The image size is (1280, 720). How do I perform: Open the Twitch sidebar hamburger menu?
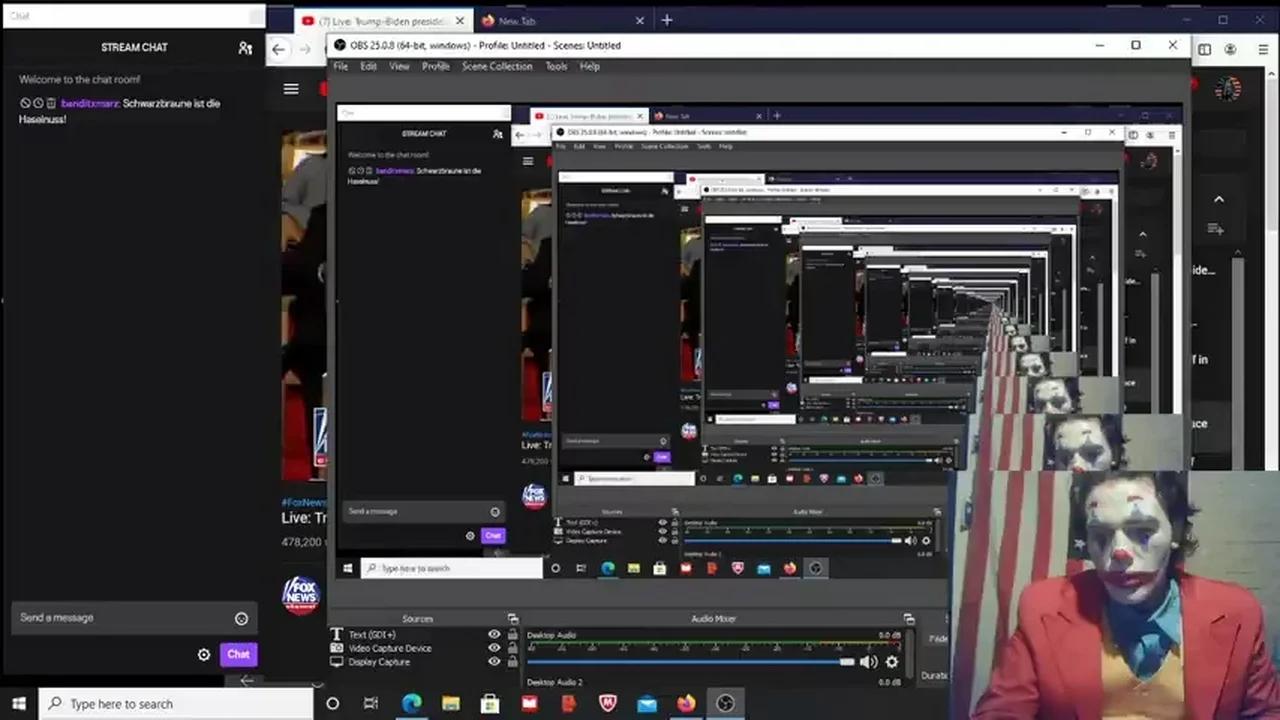290,89
